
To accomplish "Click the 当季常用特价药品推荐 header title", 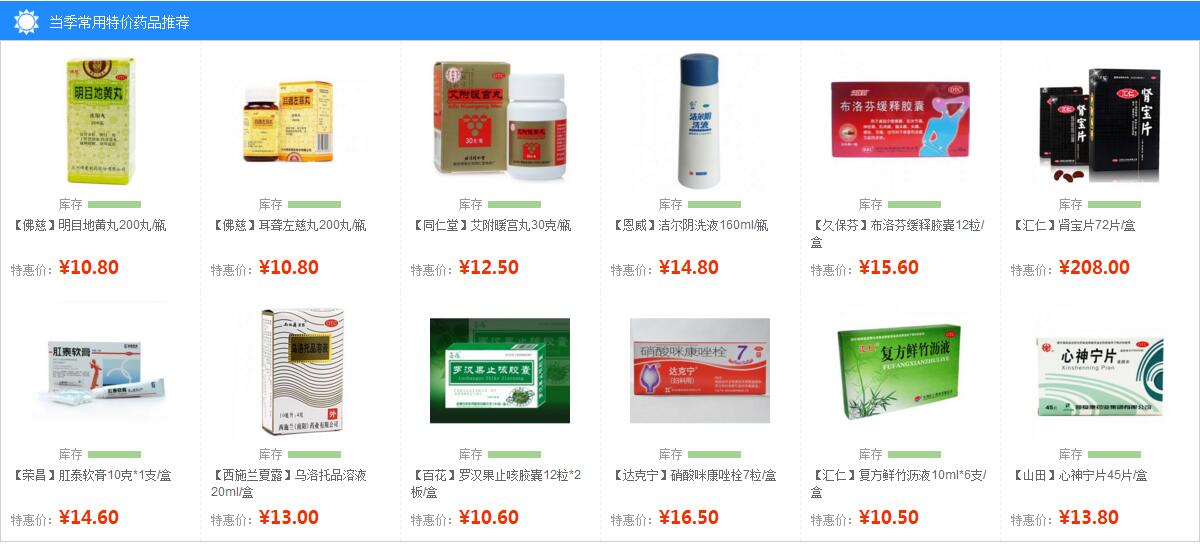I will point(119,22).
